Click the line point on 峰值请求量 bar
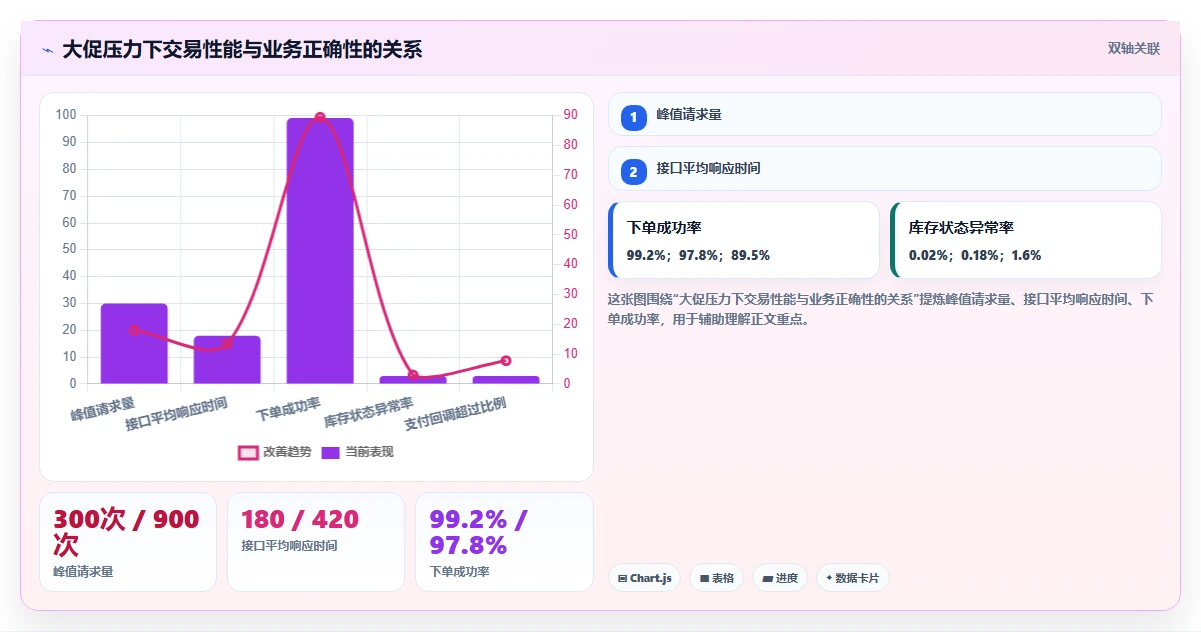The height and width of the screenshot is (632, 1201). (134, 330)
